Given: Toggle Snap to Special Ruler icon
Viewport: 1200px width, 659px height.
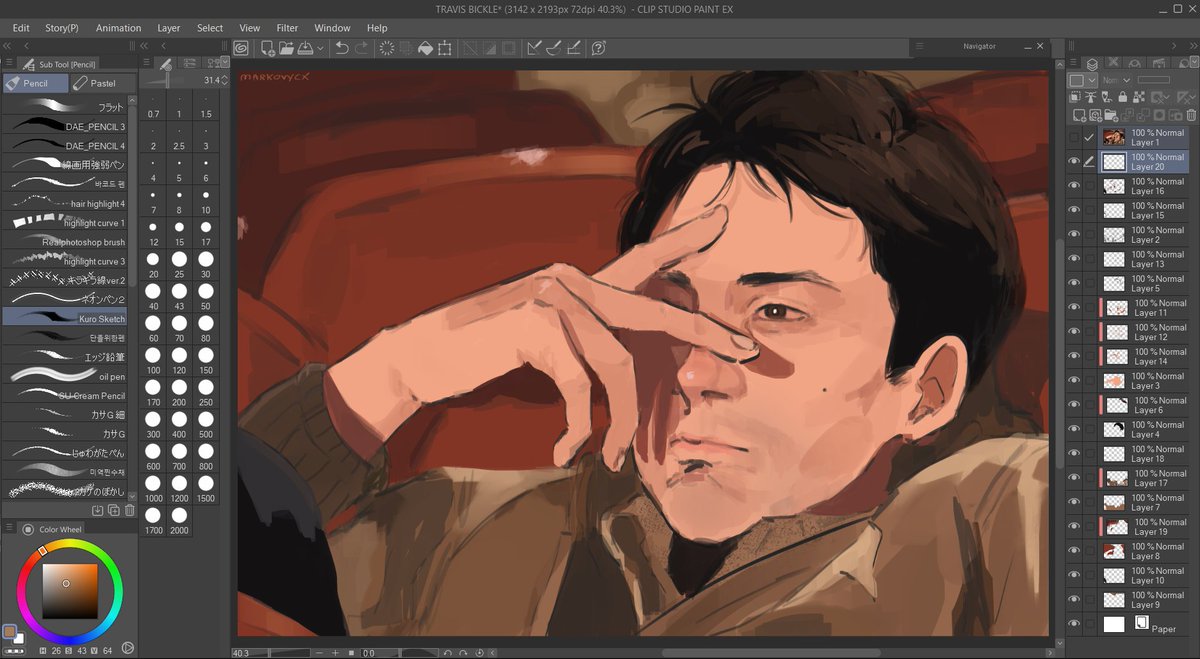Looking at the screenshot, I should click(x=554, y=48).
